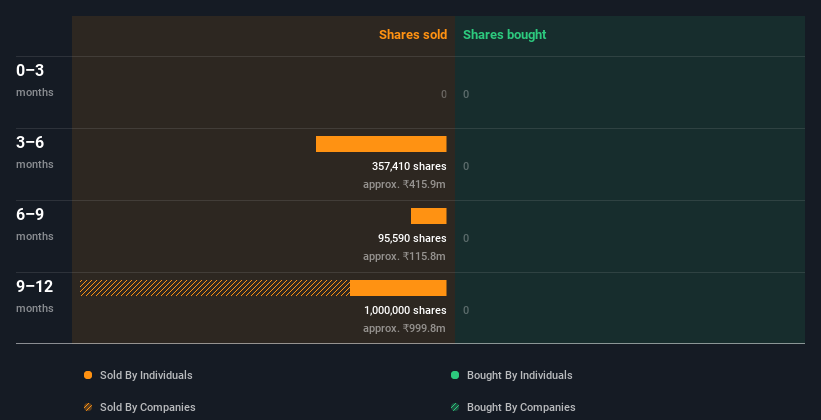Click the 3–6 months orange sold bar
821x420 pixels.
[381, 144]
